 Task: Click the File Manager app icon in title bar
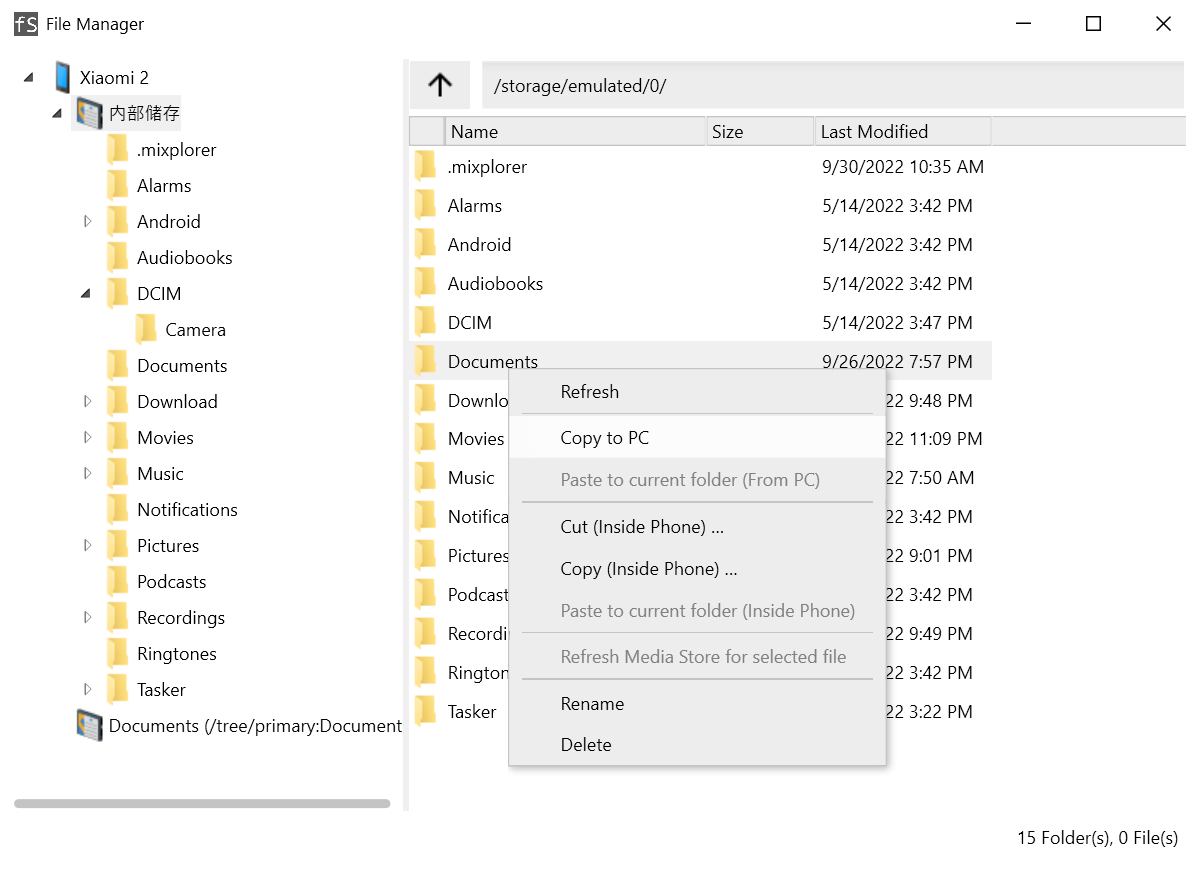point(26,24)
